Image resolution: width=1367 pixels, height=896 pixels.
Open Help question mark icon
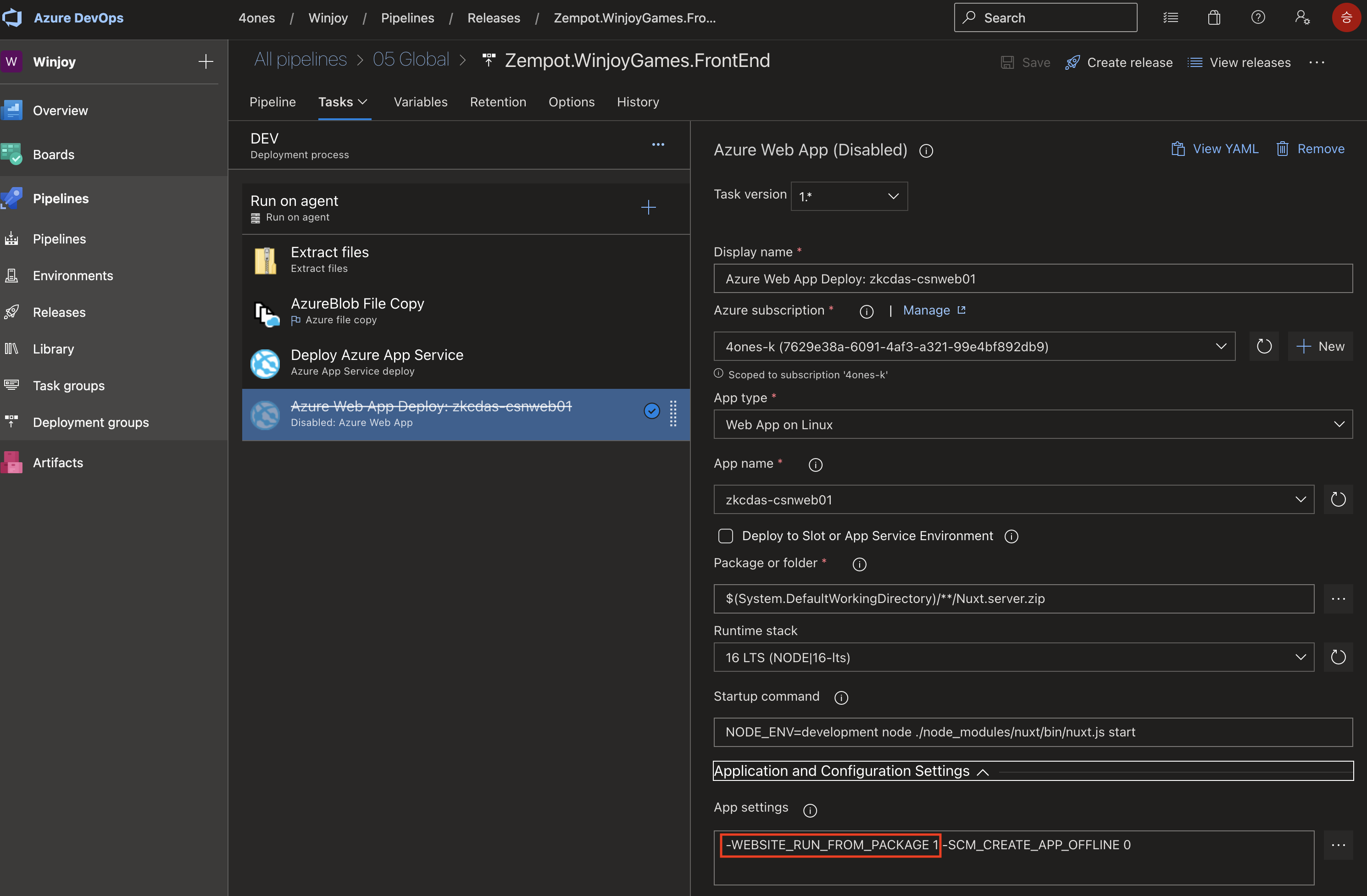click(x=1258, y=18)
